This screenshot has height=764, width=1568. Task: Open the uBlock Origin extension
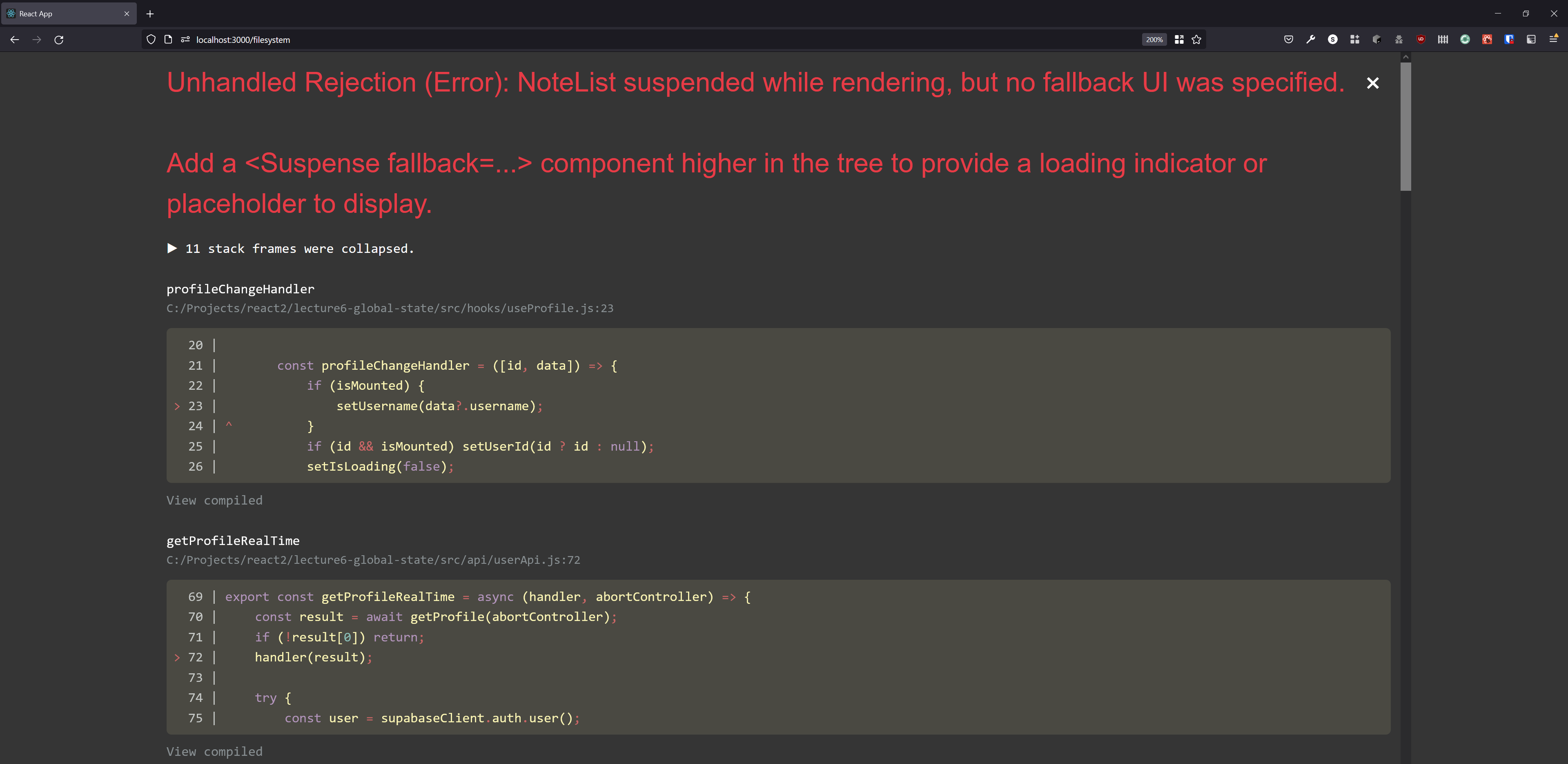pos(1421,40)
